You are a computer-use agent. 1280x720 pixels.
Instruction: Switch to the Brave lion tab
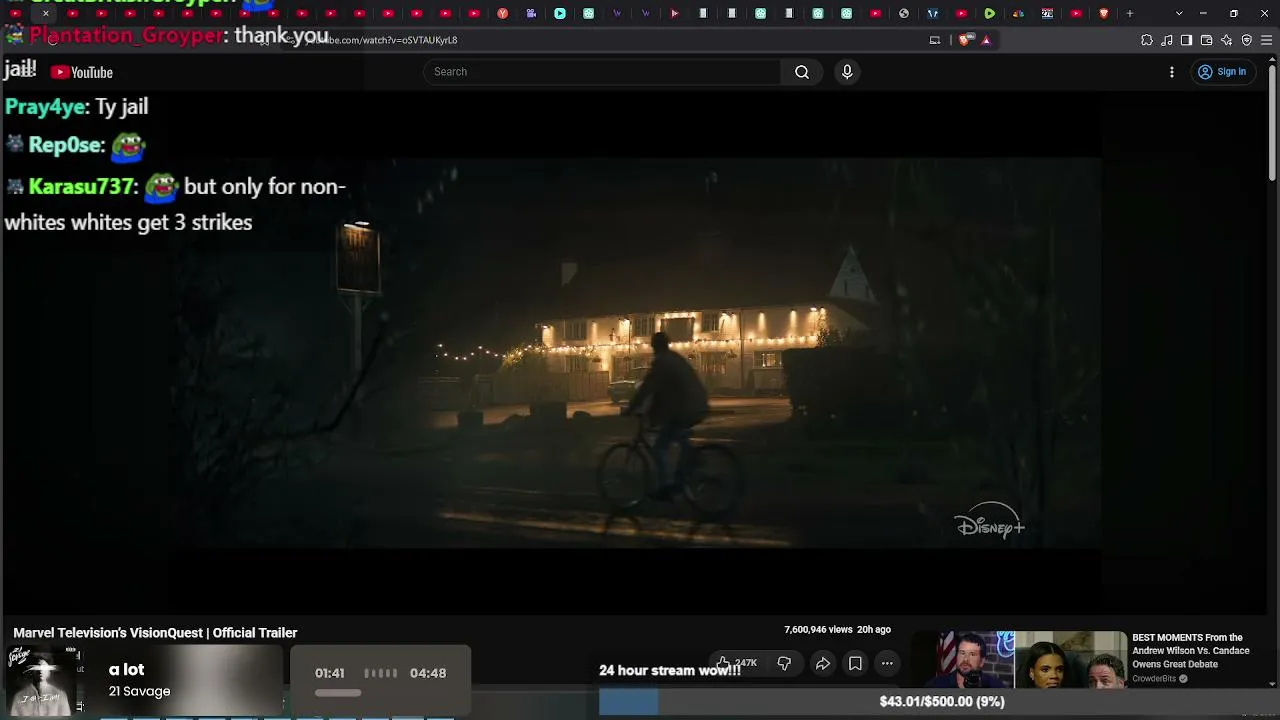click(x=1104, y=13)
